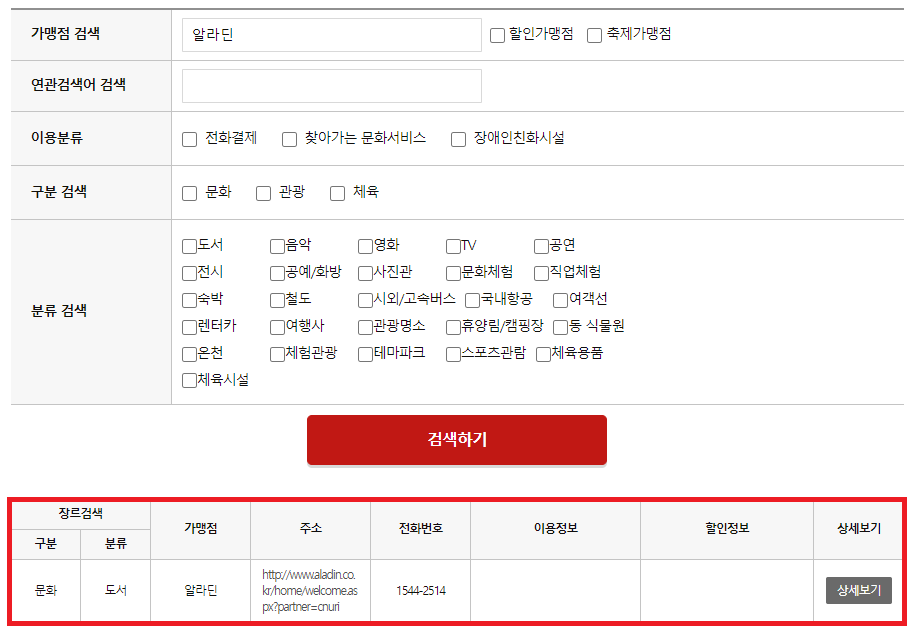
Task: Check the 도서 classification box
Action: tap(187, 245)
